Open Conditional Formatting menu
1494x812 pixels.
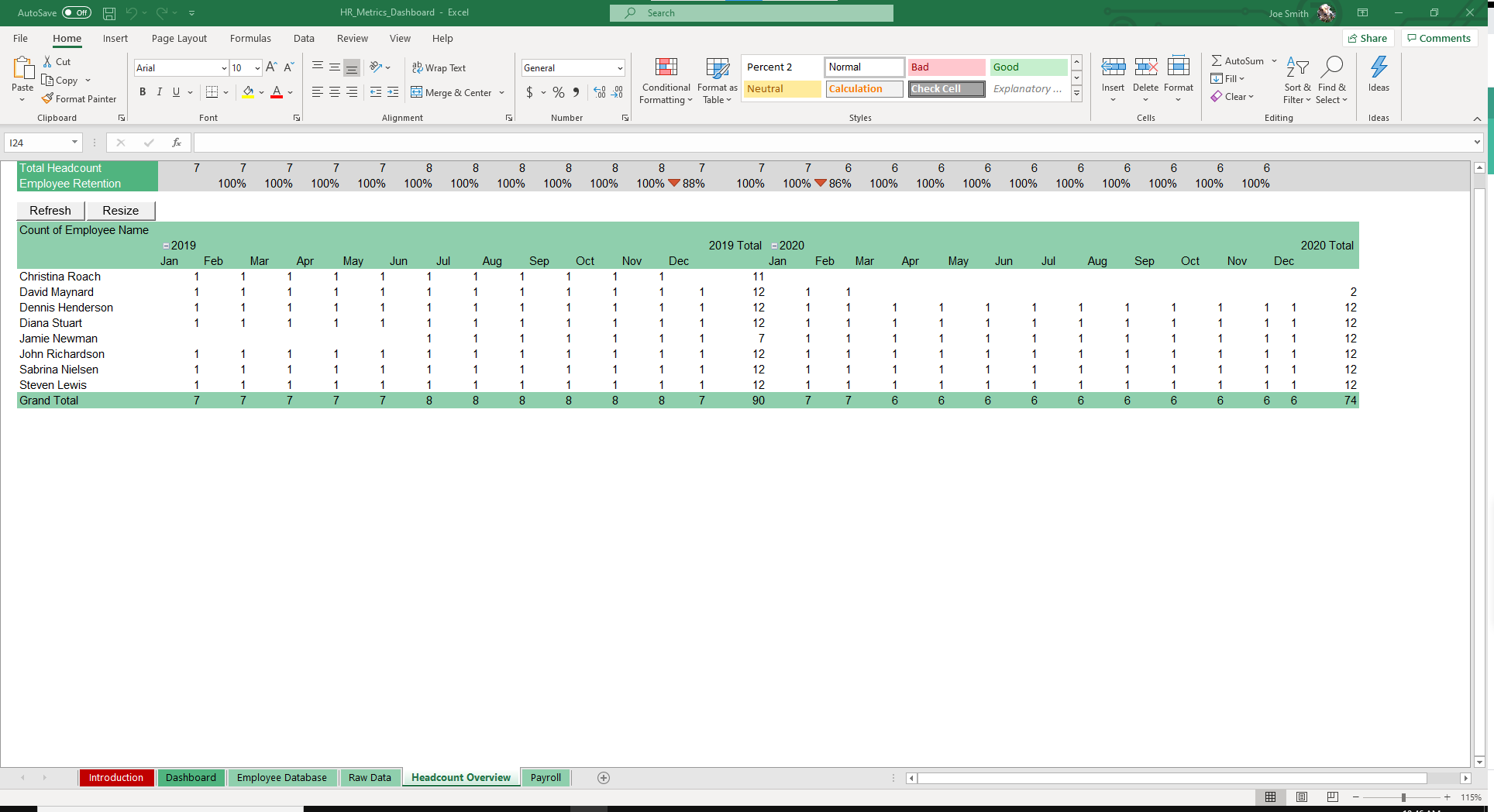coord(666,81)
